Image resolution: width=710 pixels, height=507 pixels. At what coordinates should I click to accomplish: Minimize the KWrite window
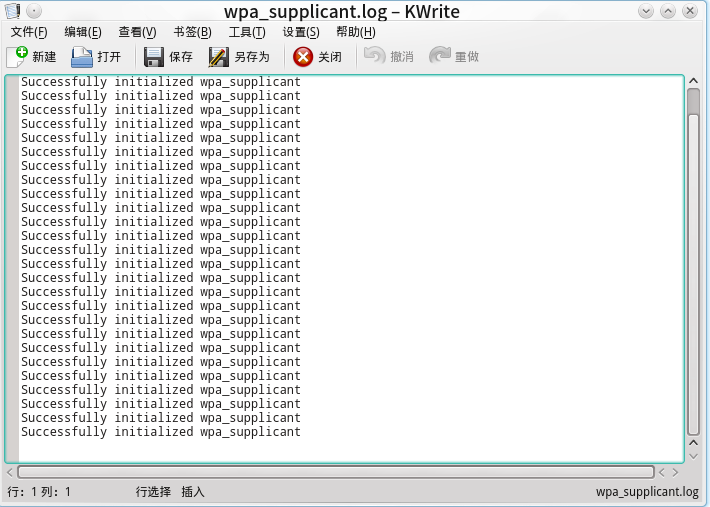(646, 11)
